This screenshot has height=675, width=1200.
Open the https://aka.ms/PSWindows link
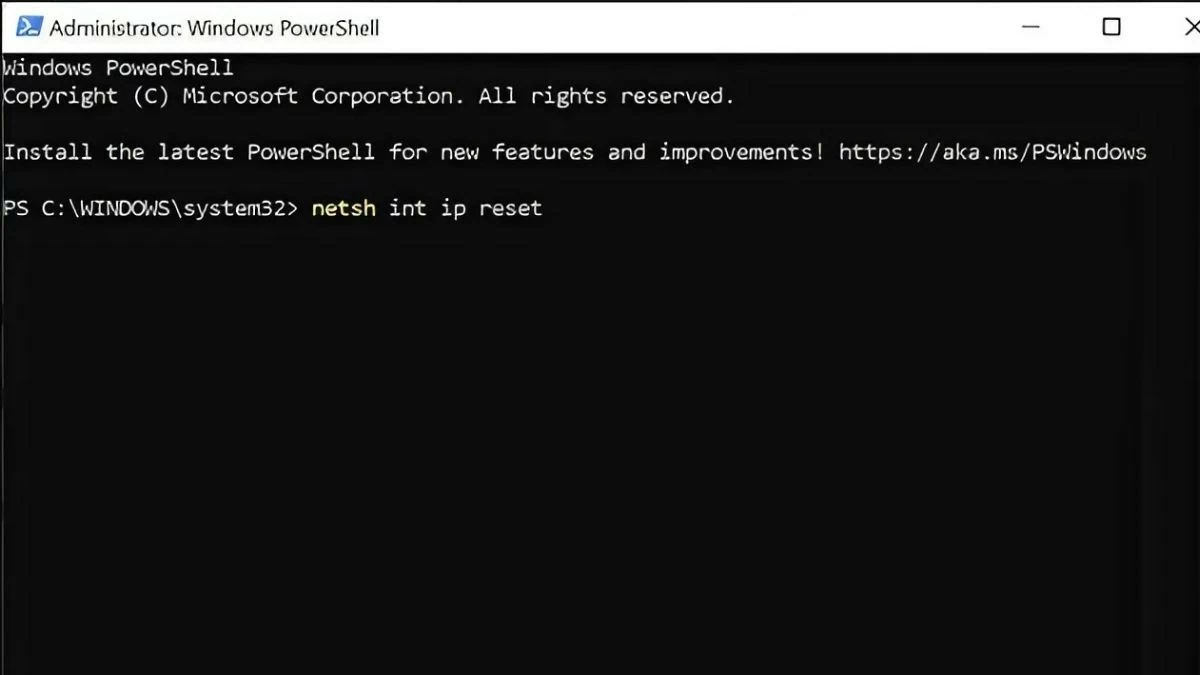(x=992, y=152)
